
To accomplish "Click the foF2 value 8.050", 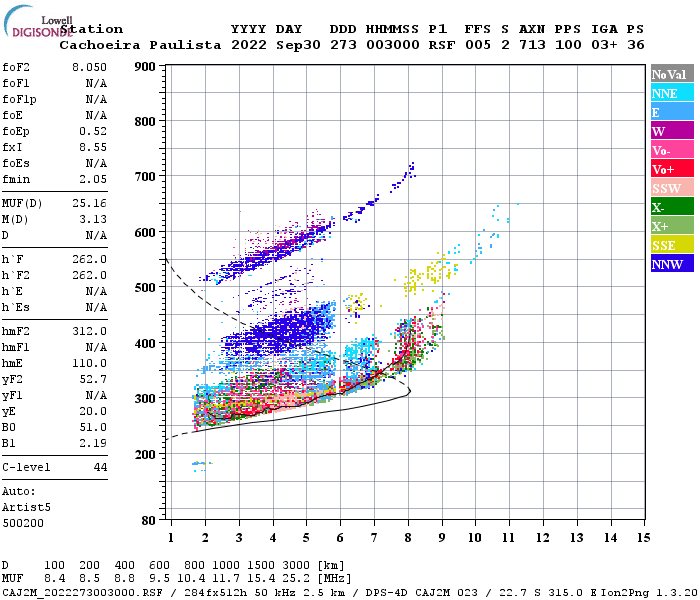I will tap(89, 67).
